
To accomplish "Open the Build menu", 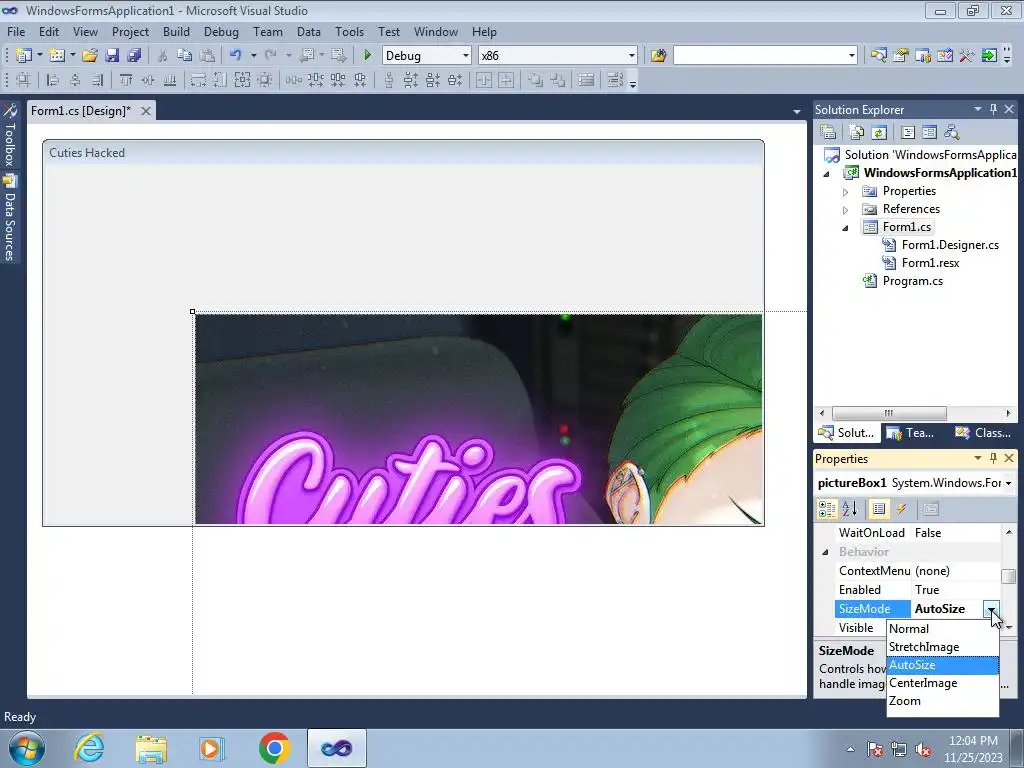I will [x=176, y=31].
